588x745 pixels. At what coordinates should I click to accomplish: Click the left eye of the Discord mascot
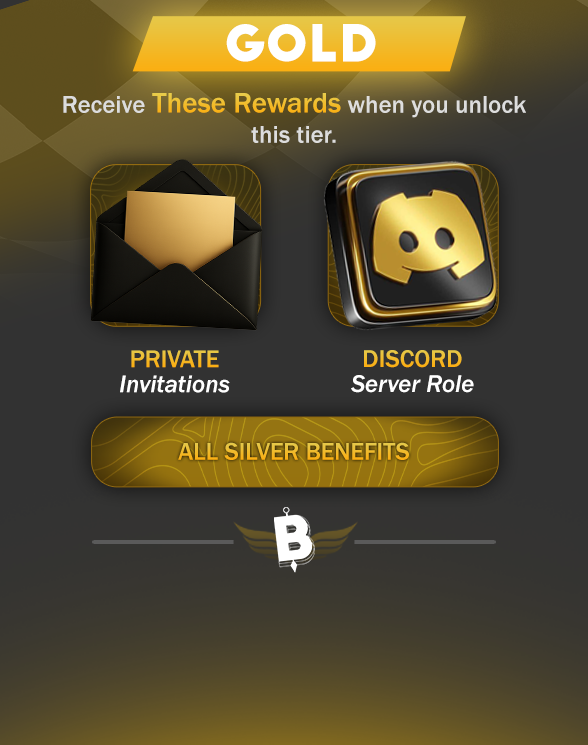click(408, 241)
